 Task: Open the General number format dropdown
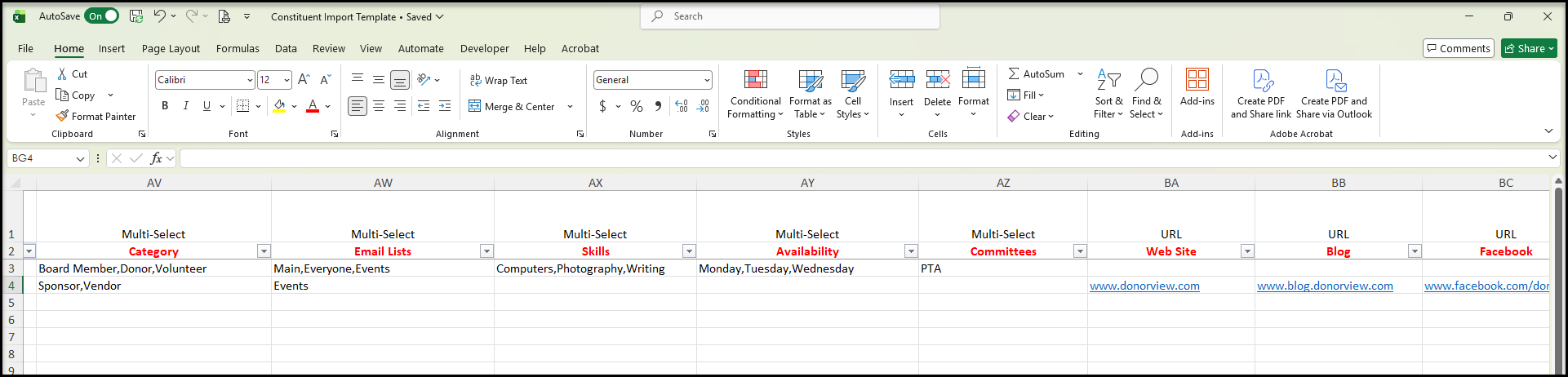707,80
